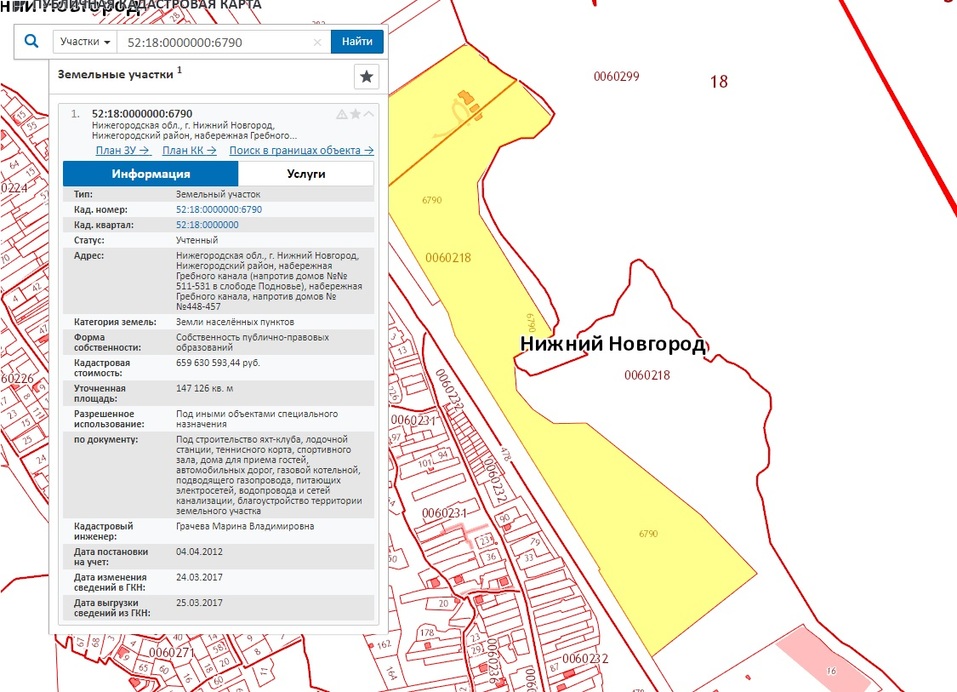Screen dimensions: 957x692
Task: Click into the cadastral number search field
Action: point(215,42)
